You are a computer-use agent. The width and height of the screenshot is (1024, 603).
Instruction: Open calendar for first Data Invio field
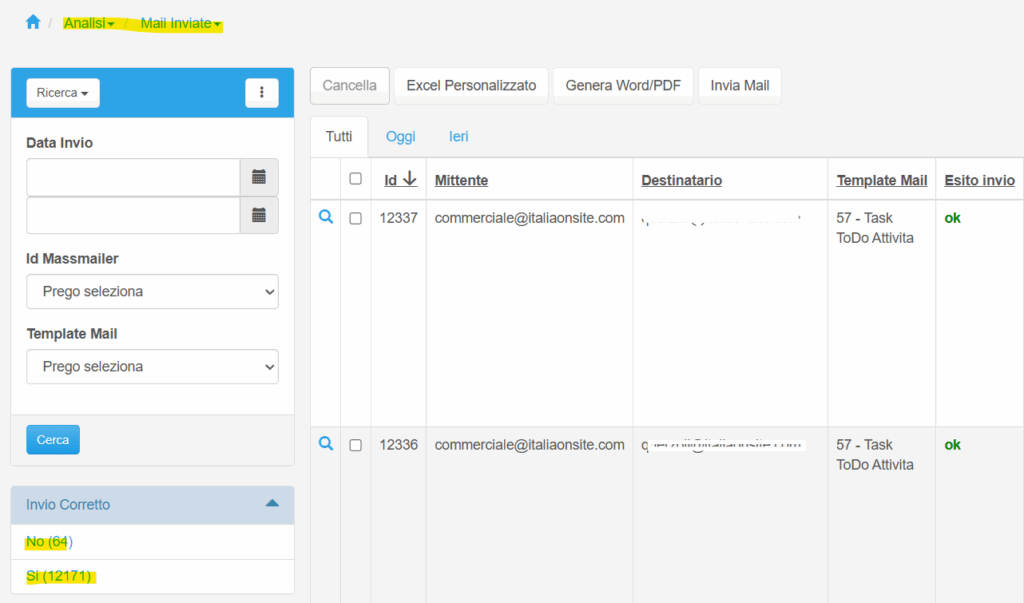[259, 177]
